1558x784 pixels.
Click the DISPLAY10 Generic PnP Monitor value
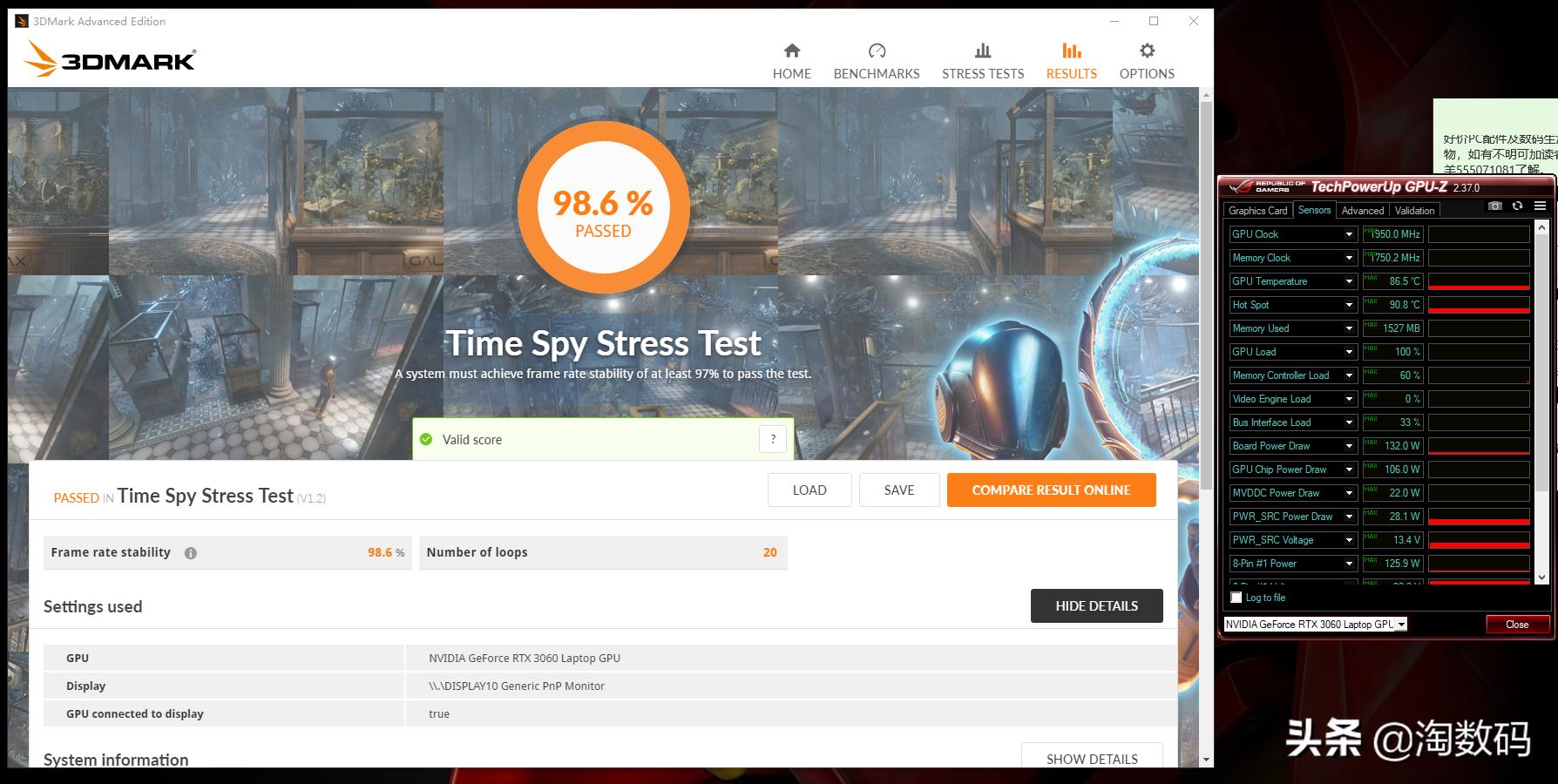point(517,686)
